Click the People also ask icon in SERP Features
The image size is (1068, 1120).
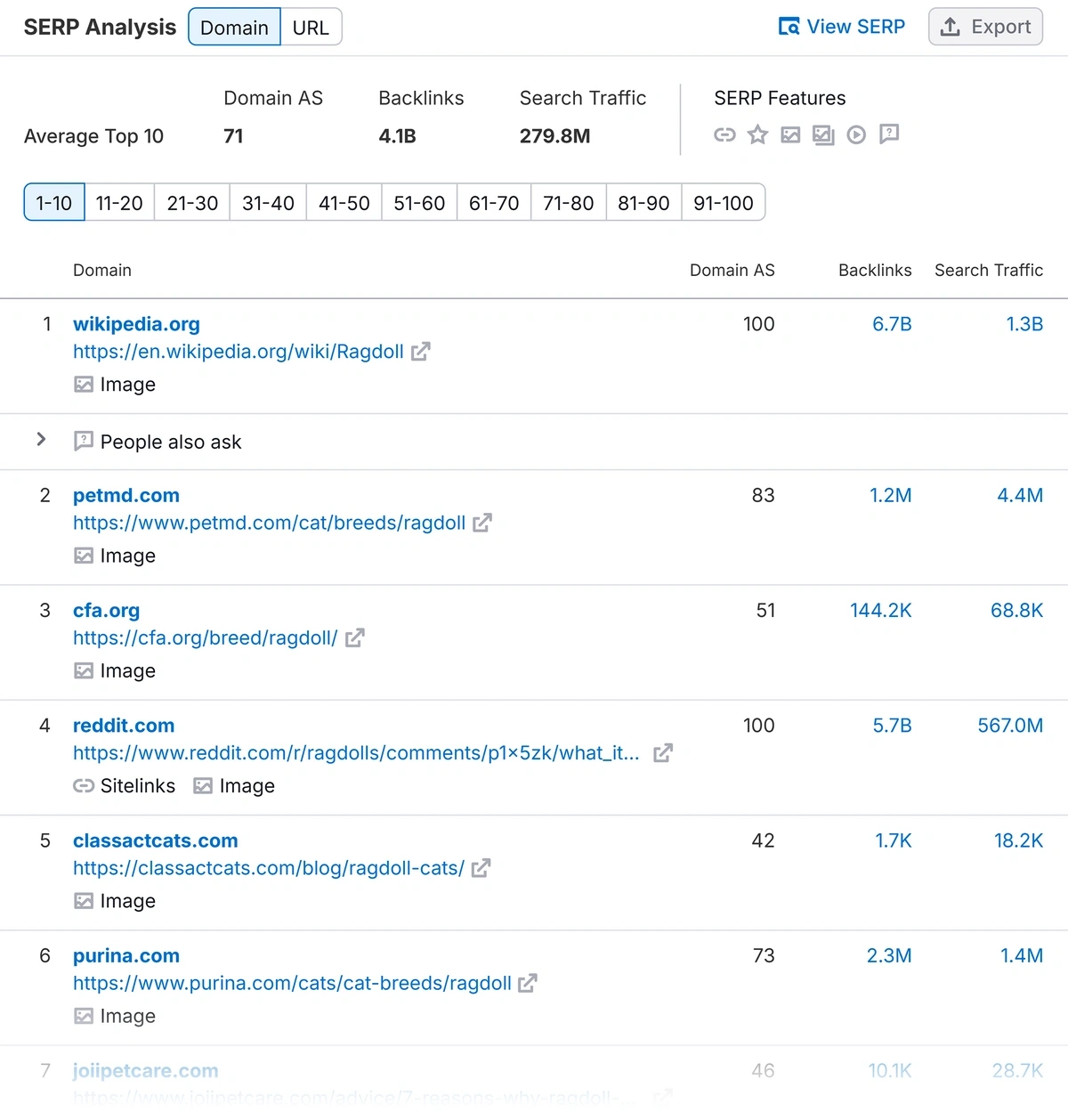pos(889,134)
